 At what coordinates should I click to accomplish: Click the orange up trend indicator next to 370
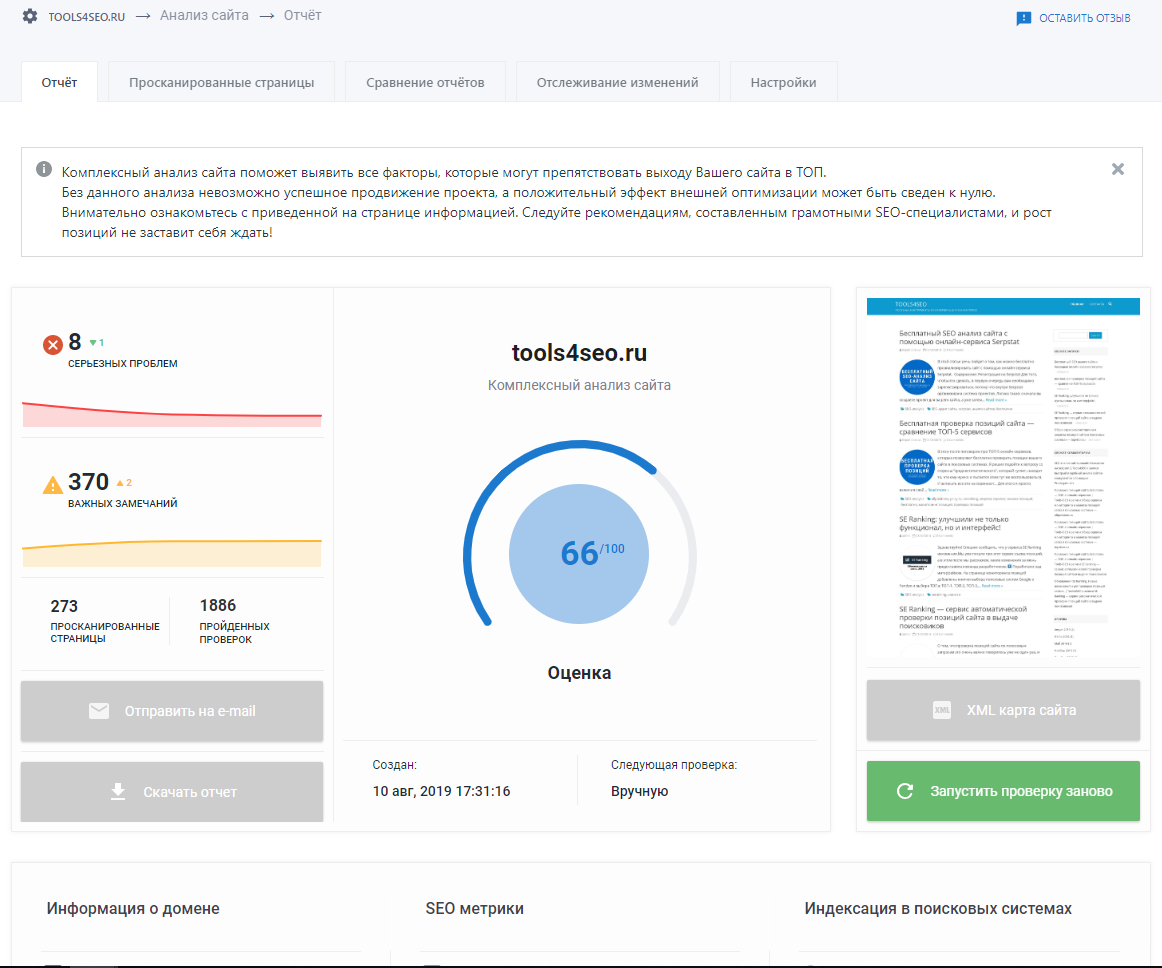[124, 483]
